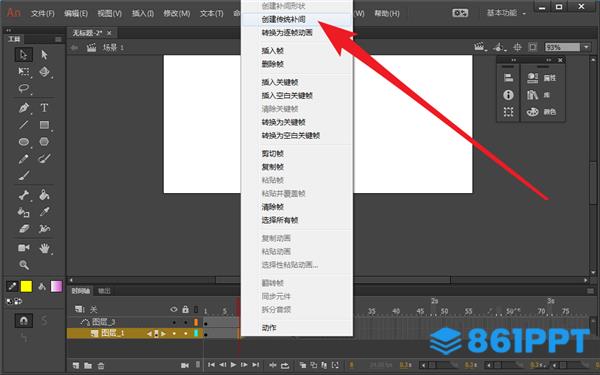Click the new folder icon in timeline

(88, 365)
